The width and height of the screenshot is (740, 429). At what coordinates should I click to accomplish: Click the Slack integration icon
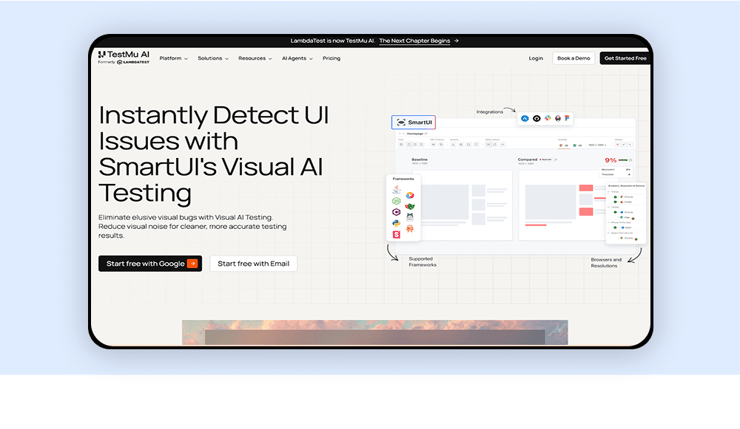pyautogui.click(x=547, y=118)
